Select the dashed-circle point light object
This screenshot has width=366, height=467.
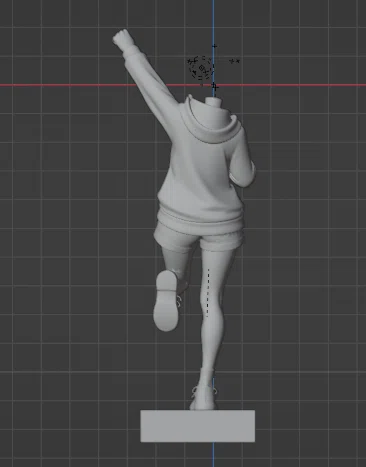coord(201,68)
